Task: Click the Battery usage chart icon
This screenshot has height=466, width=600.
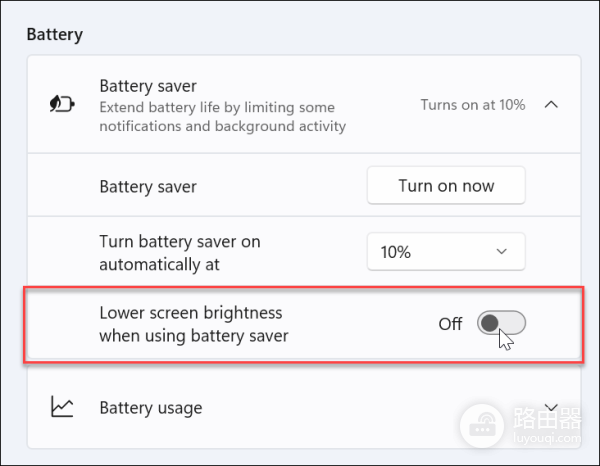Action: click(62, 407)
